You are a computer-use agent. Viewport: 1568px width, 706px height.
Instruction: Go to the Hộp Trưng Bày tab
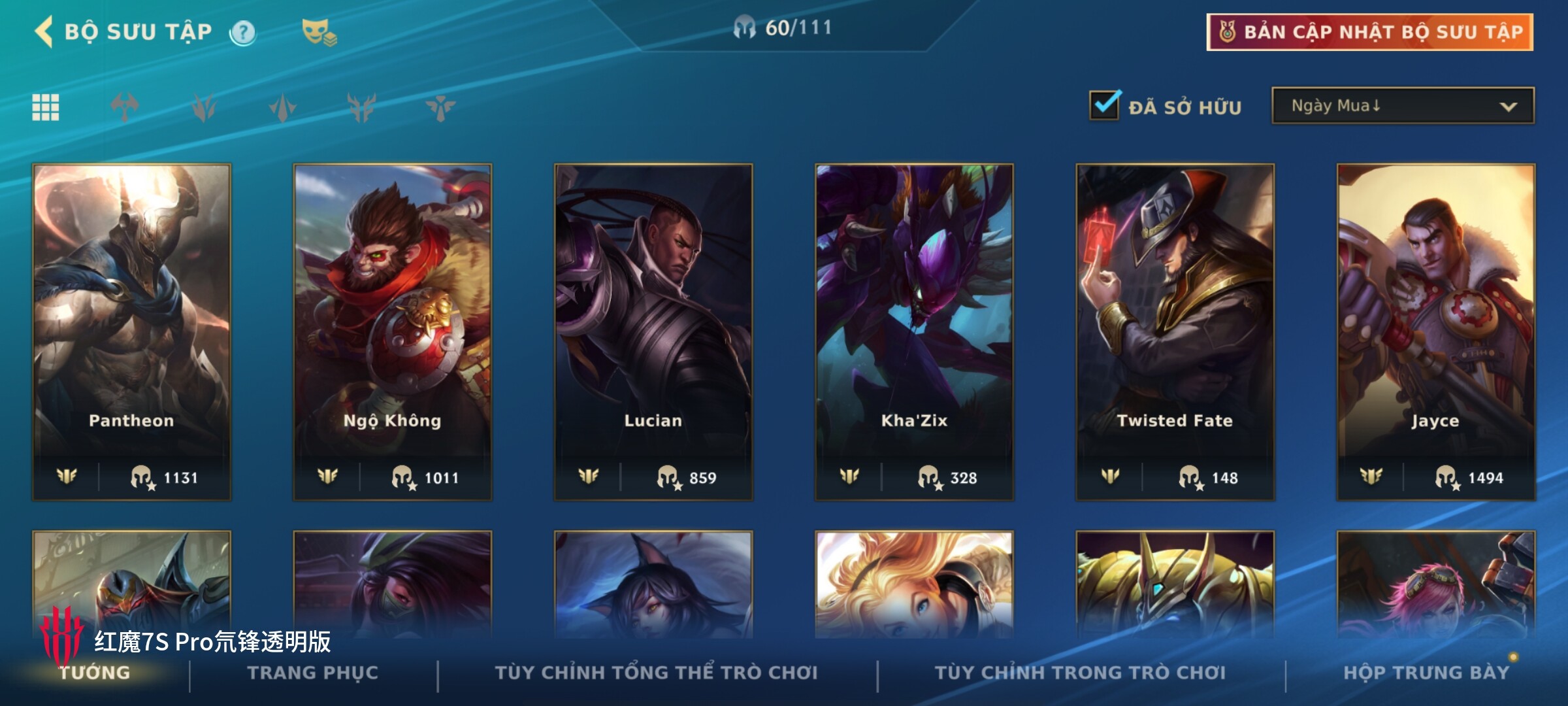(x=1426, y=673)
